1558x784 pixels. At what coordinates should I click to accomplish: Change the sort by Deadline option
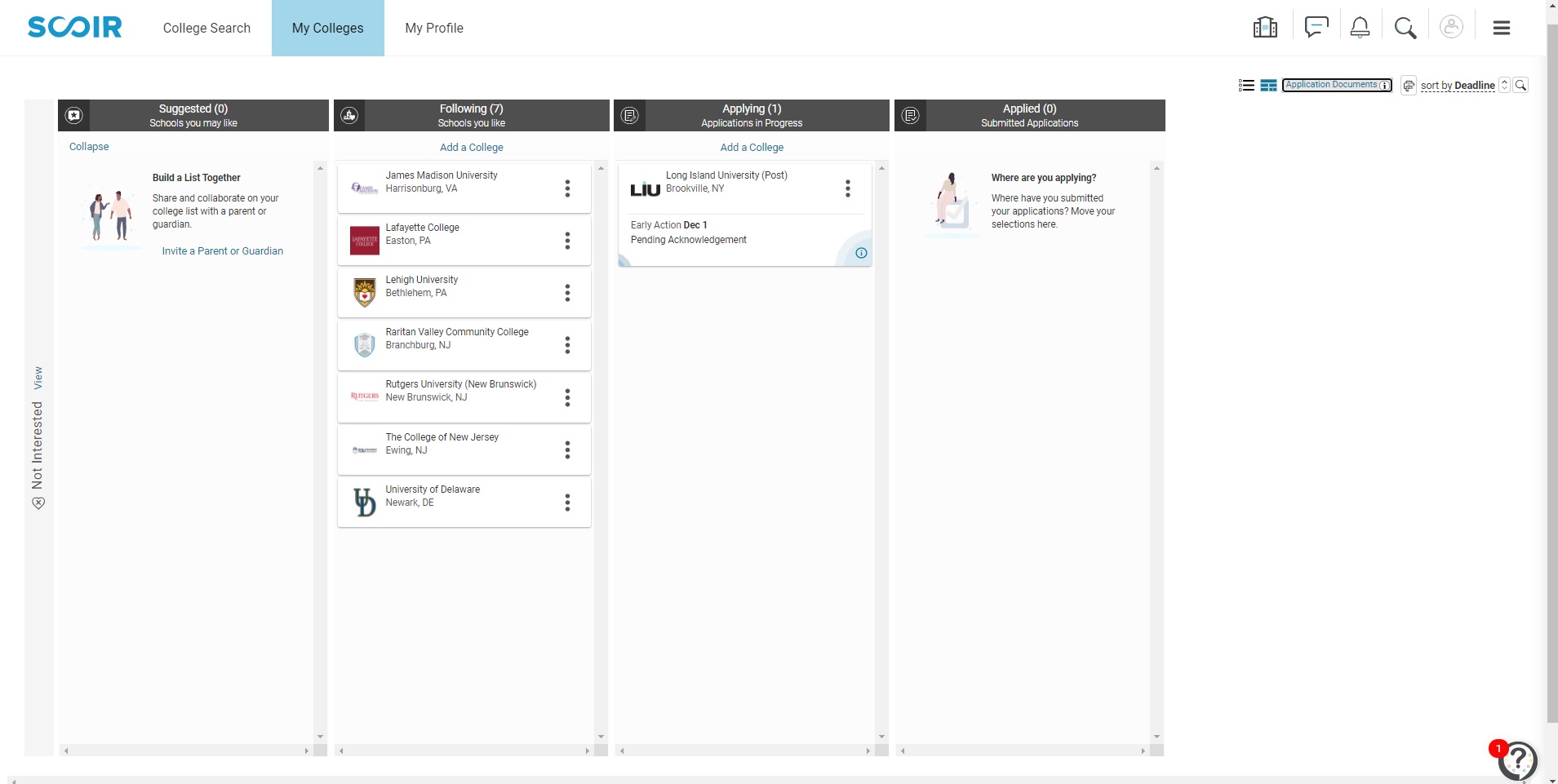pos(1458,86)
